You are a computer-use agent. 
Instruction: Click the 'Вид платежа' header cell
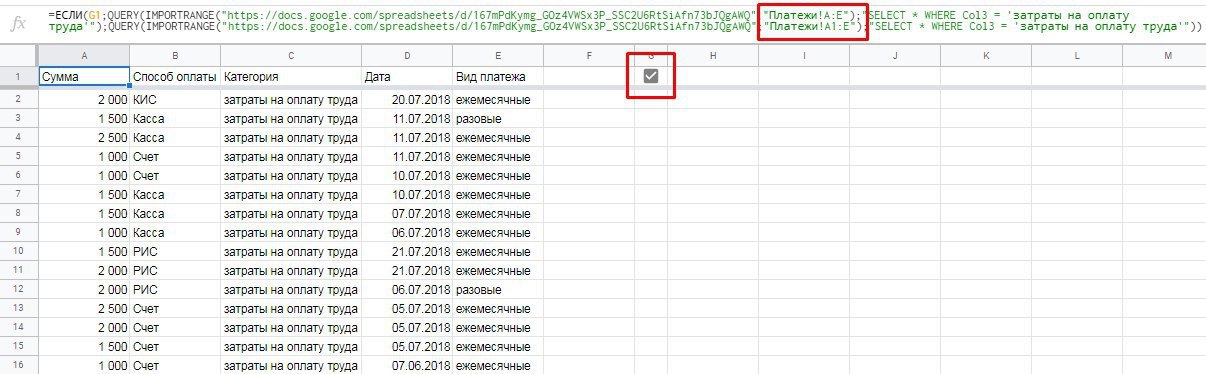(498, 76)
